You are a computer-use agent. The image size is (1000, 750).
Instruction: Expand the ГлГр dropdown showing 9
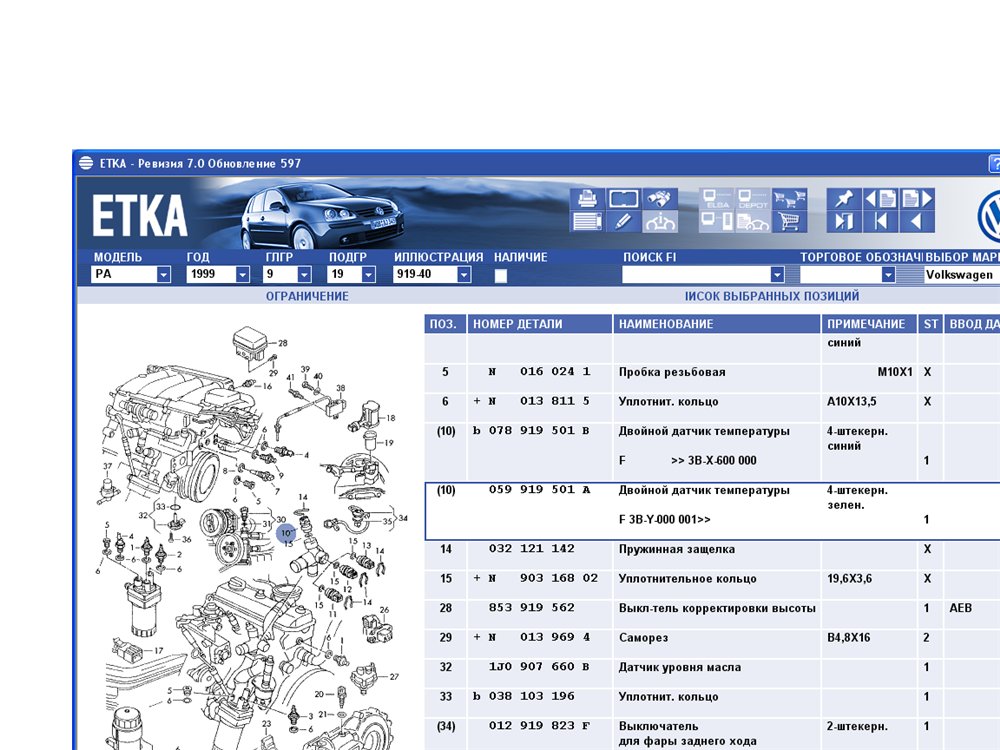(304, 274)
